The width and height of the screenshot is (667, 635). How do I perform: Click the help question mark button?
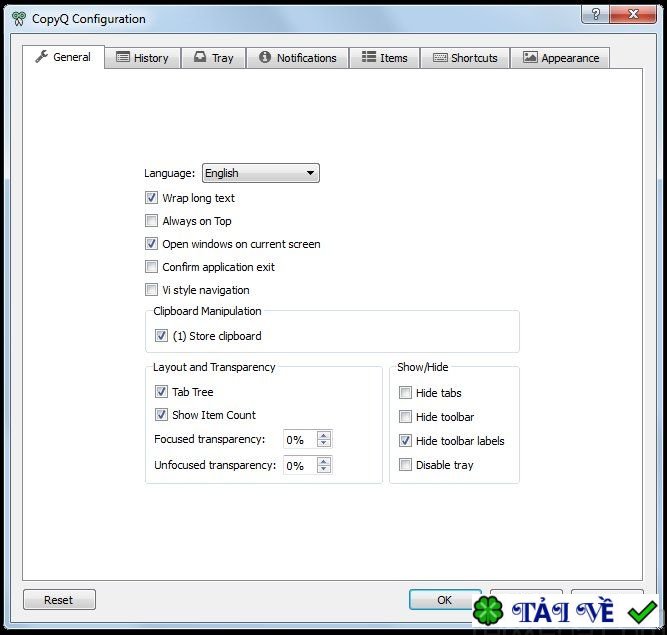coord(596,15)
